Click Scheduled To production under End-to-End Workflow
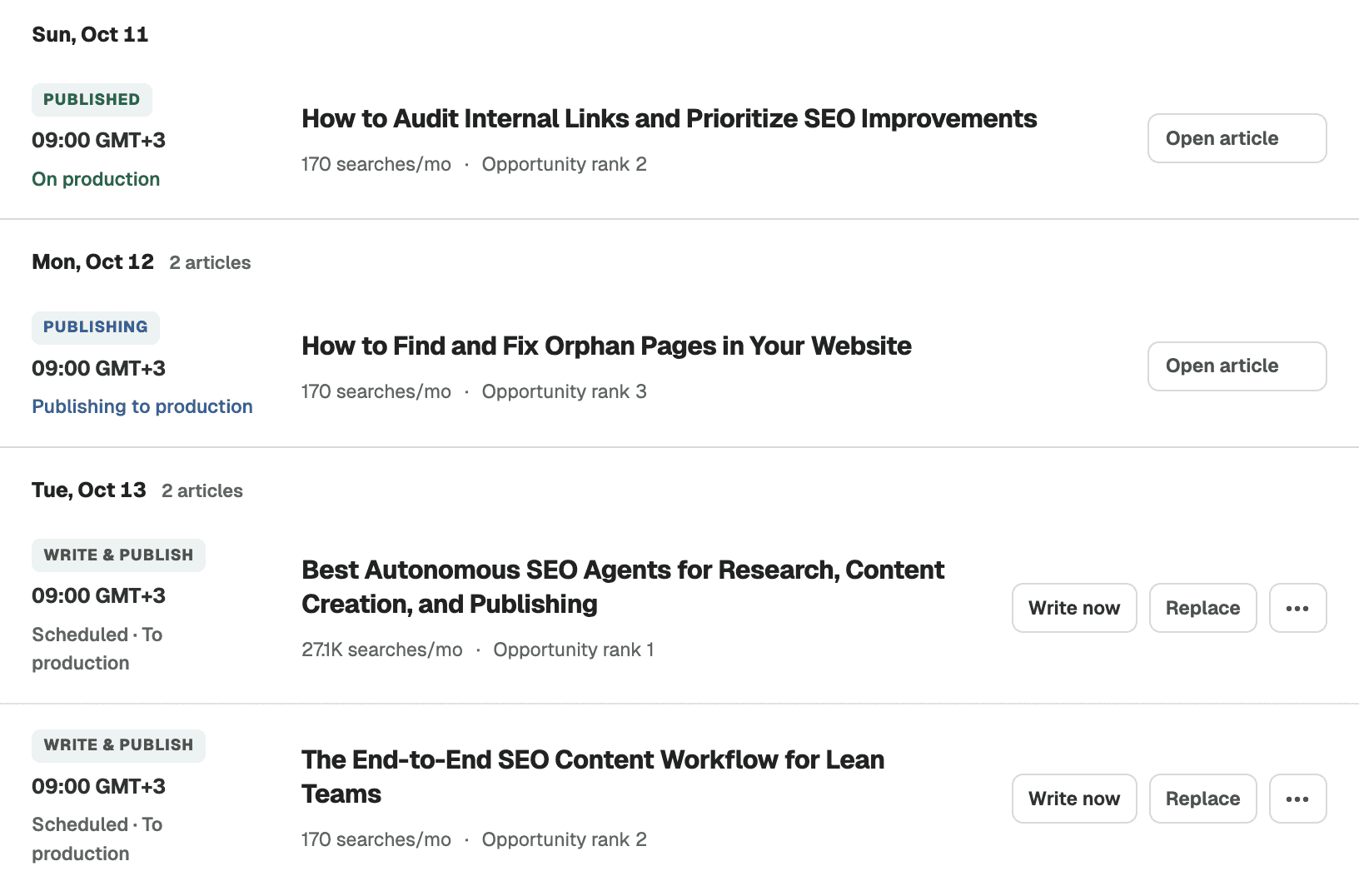The height and width of the screenshot is (896, 1359). tap(97, 839)
